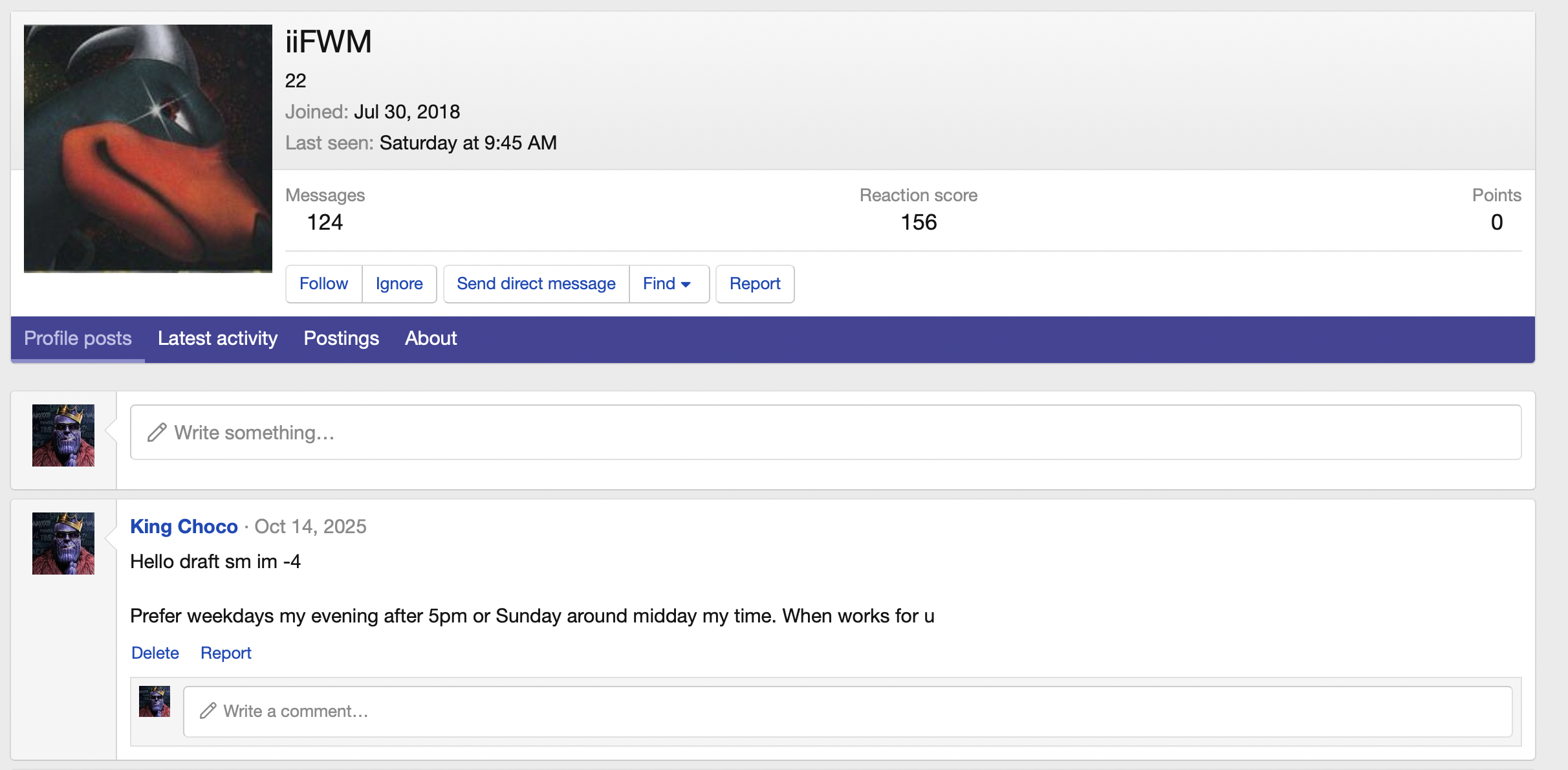Click the avatar beside the Write something box

(x=63, y=435)
